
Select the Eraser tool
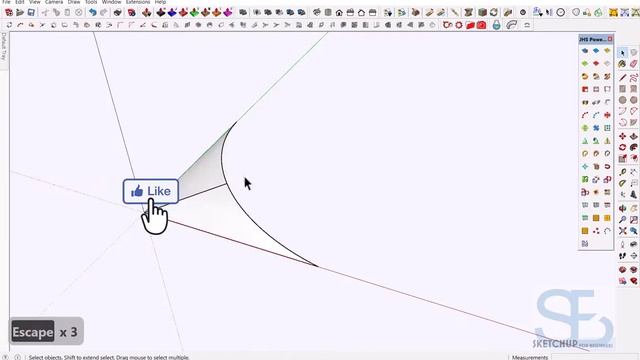pyautogui.click(x=633, y=64)
